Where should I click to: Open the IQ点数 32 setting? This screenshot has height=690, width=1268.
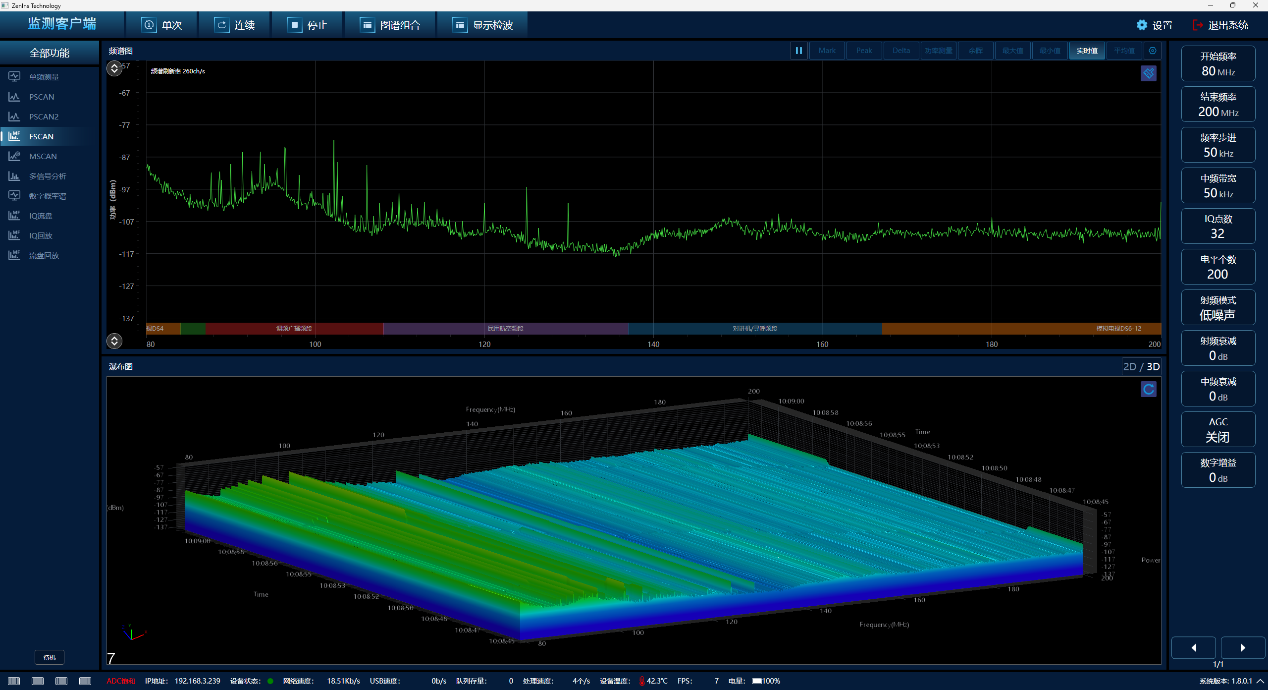coord(1217,226)
